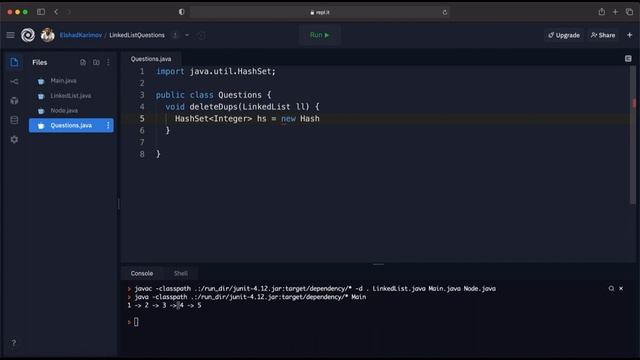Screen dimensions: 640x360
Task: Click the Upgrade button
Action: [564, 35]
